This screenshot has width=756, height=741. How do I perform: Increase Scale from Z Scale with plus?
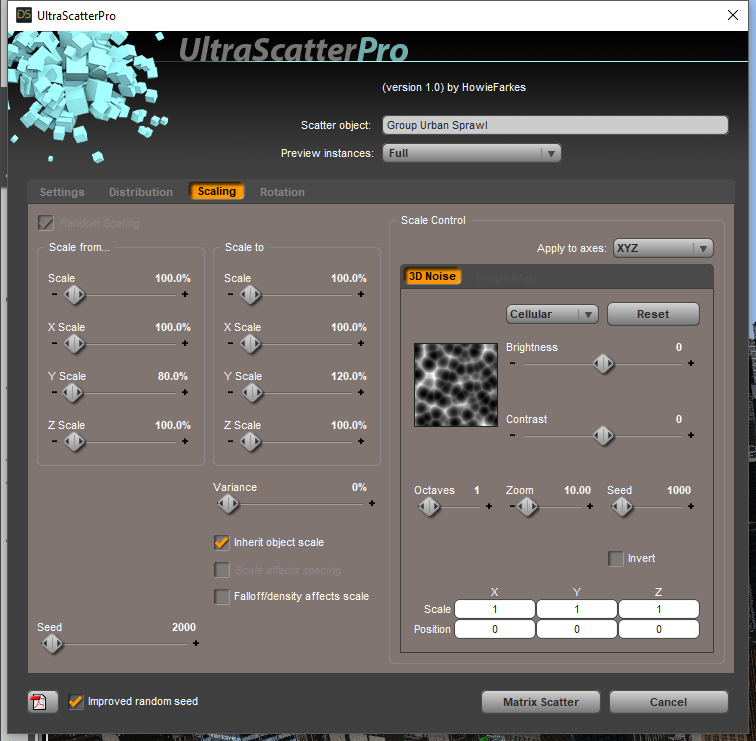185,441
